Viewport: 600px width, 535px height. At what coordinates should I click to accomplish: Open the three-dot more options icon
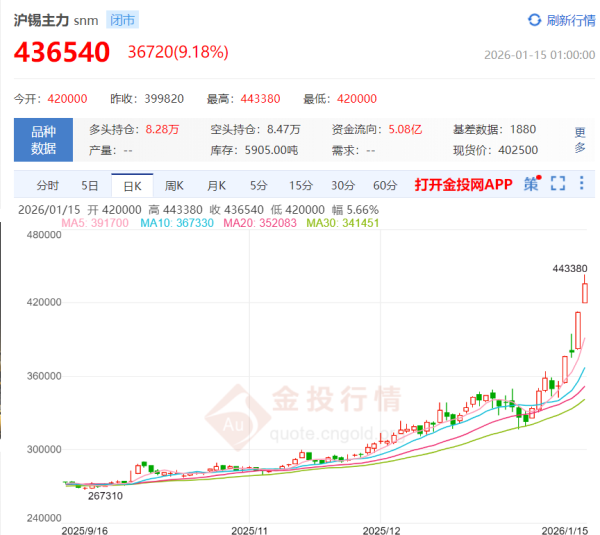(x=582, y=183)
